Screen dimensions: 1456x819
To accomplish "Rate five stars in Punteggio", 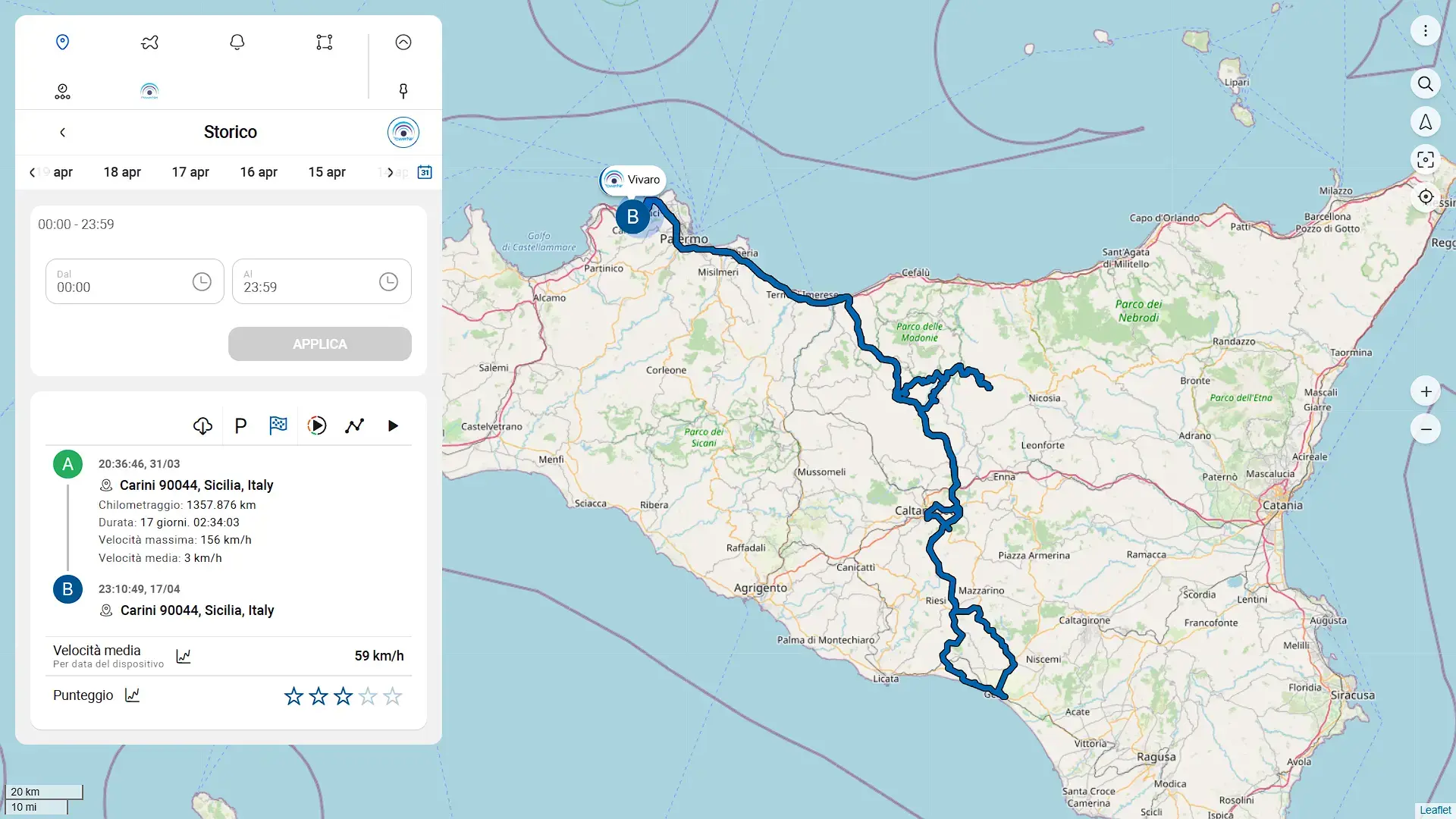I will coord(393,695).
